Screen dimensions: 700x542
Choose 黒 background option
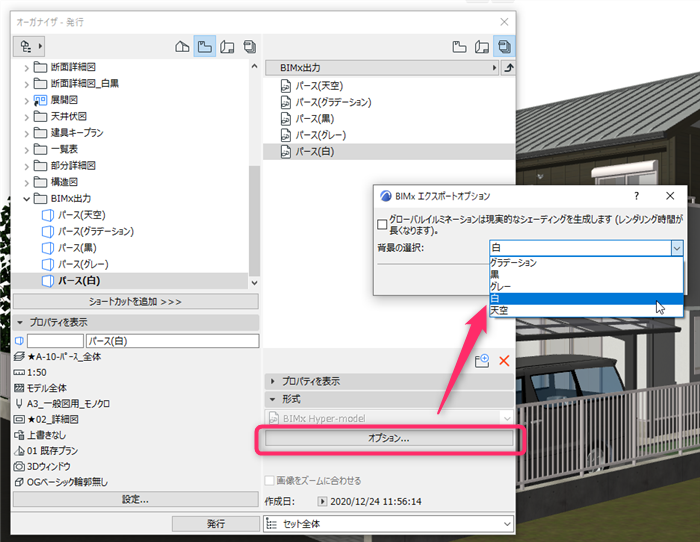pyautogui.click(x=586, y=275)
